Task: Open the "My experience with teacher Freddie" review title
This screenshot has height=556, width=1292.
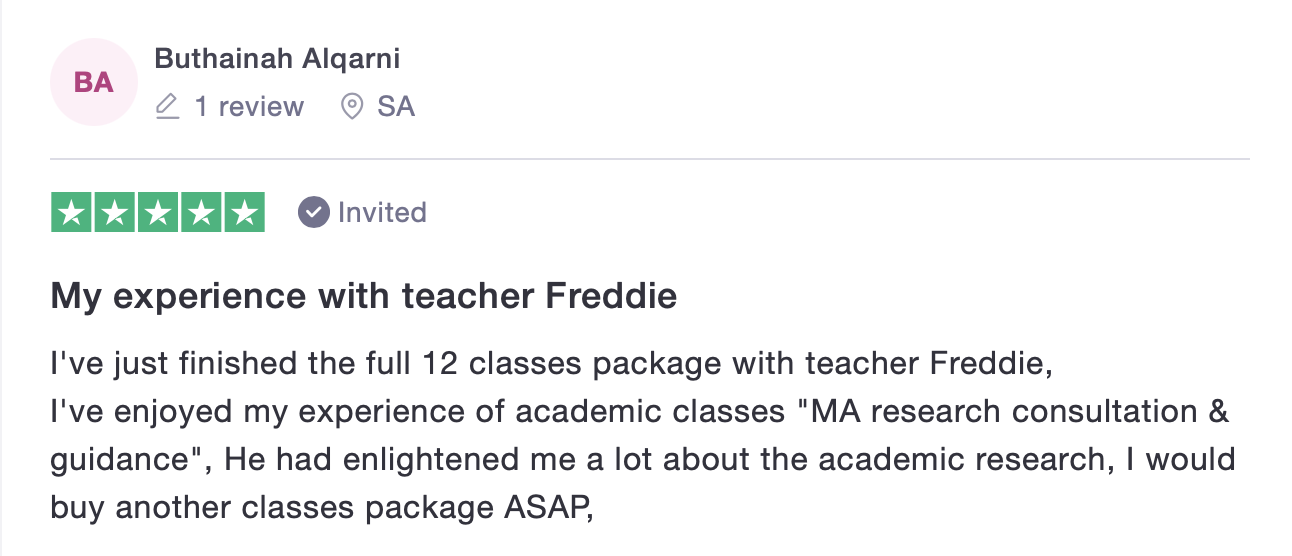Action: point(364,296)
